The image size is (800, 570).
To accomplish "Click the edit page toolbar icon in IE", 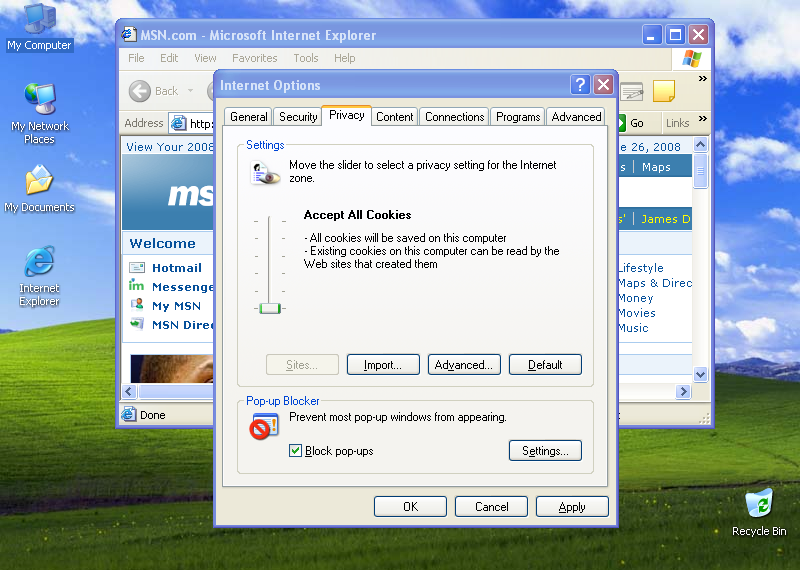I will click(632, 91).
